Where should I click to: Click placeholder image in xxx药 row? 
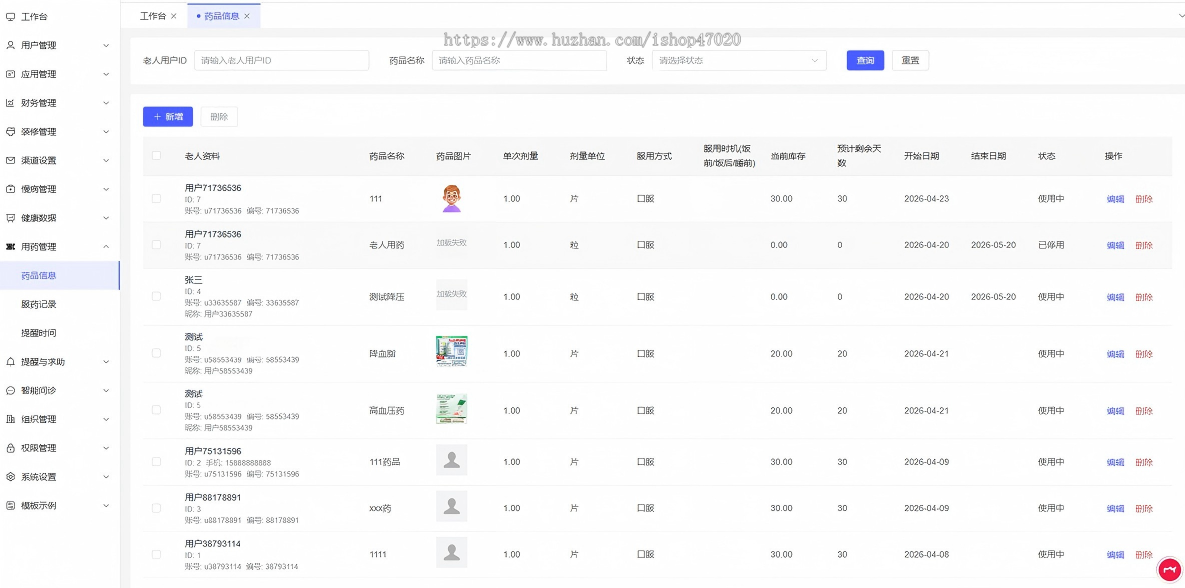tap(451, 506)
